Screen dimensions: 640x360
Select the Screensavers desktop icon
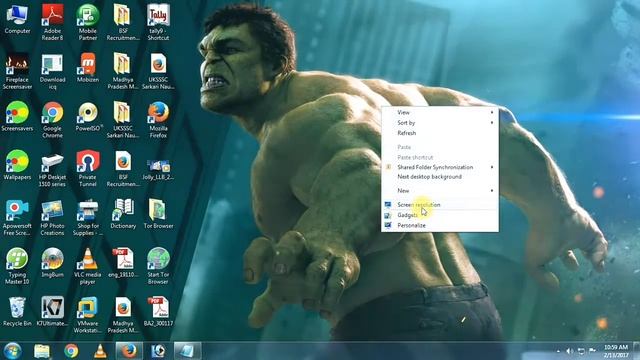pos(17,117)
